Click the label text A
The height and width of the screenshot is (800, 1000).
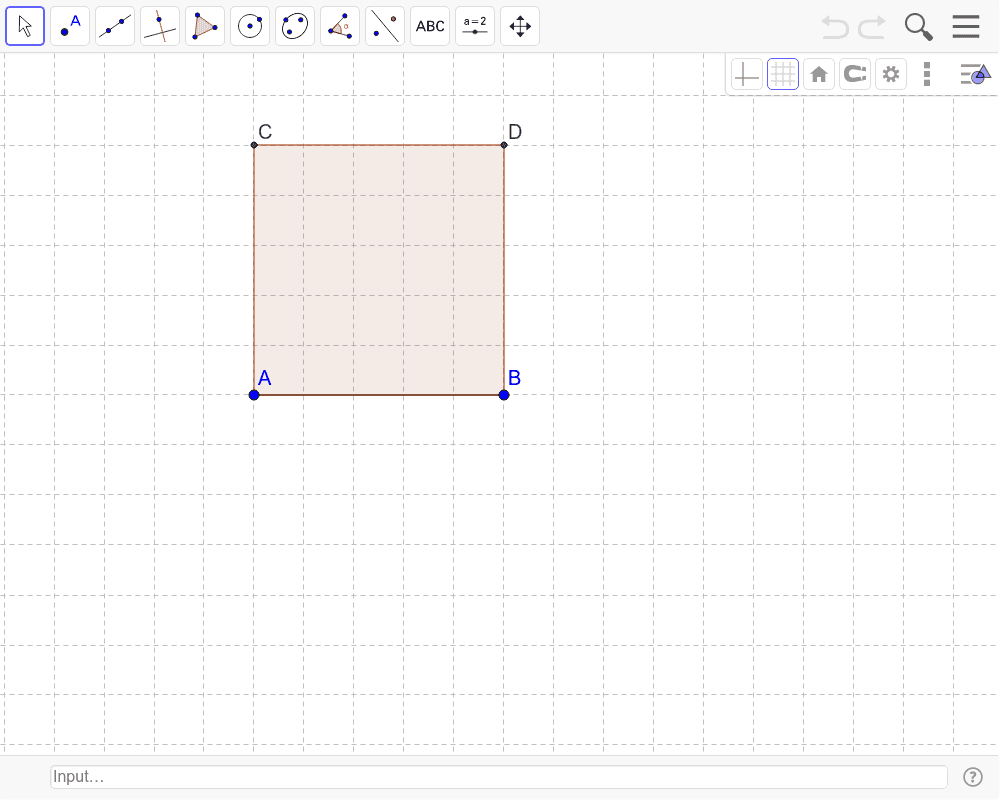point(265,378)
